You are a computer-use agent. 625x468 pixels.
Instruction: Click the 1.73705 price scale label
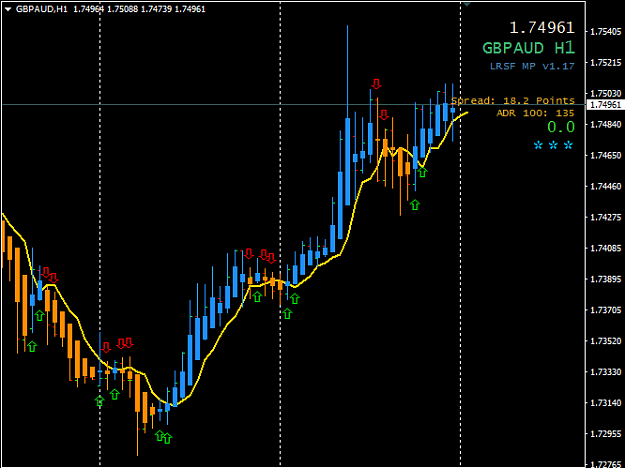click(605, 310)
